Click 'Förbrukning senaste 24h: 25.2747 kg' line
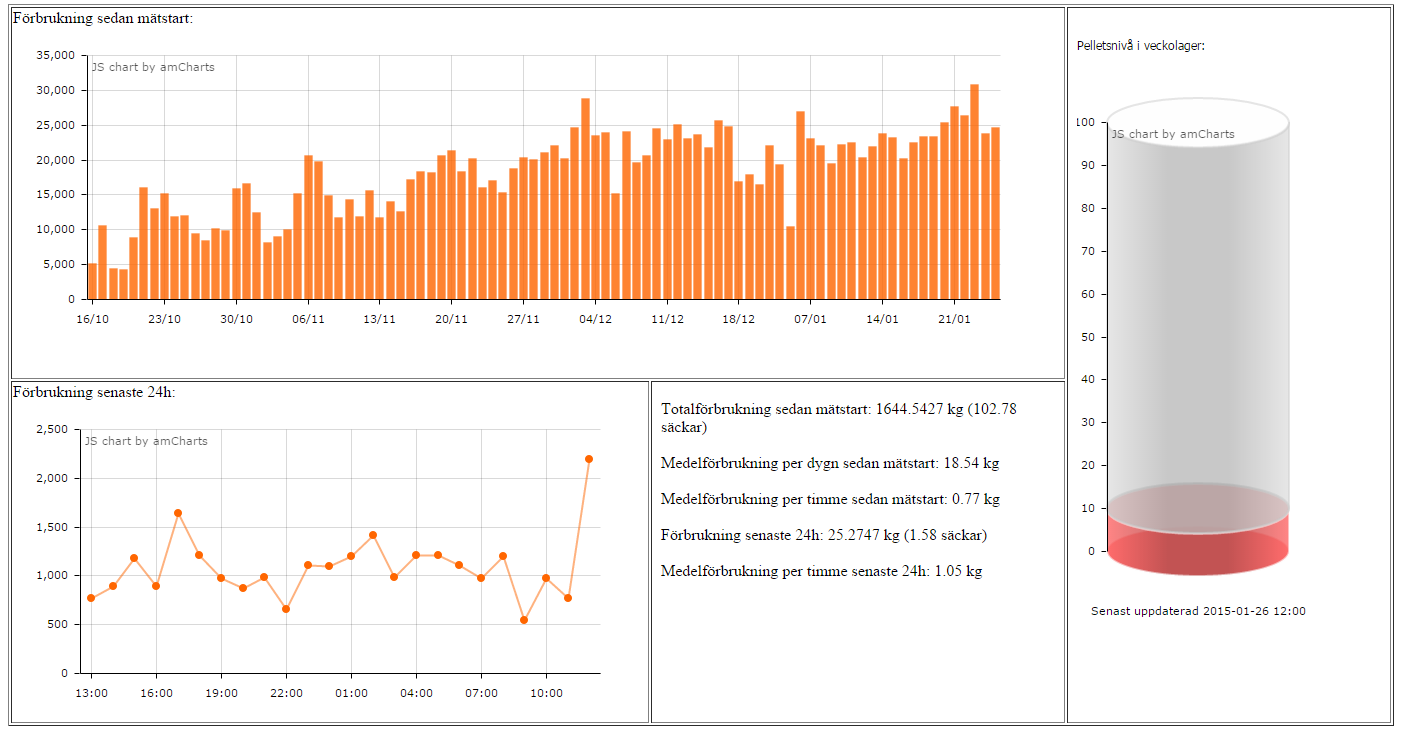This screenshot has width=1404, height=732. (x=824, y=535)
